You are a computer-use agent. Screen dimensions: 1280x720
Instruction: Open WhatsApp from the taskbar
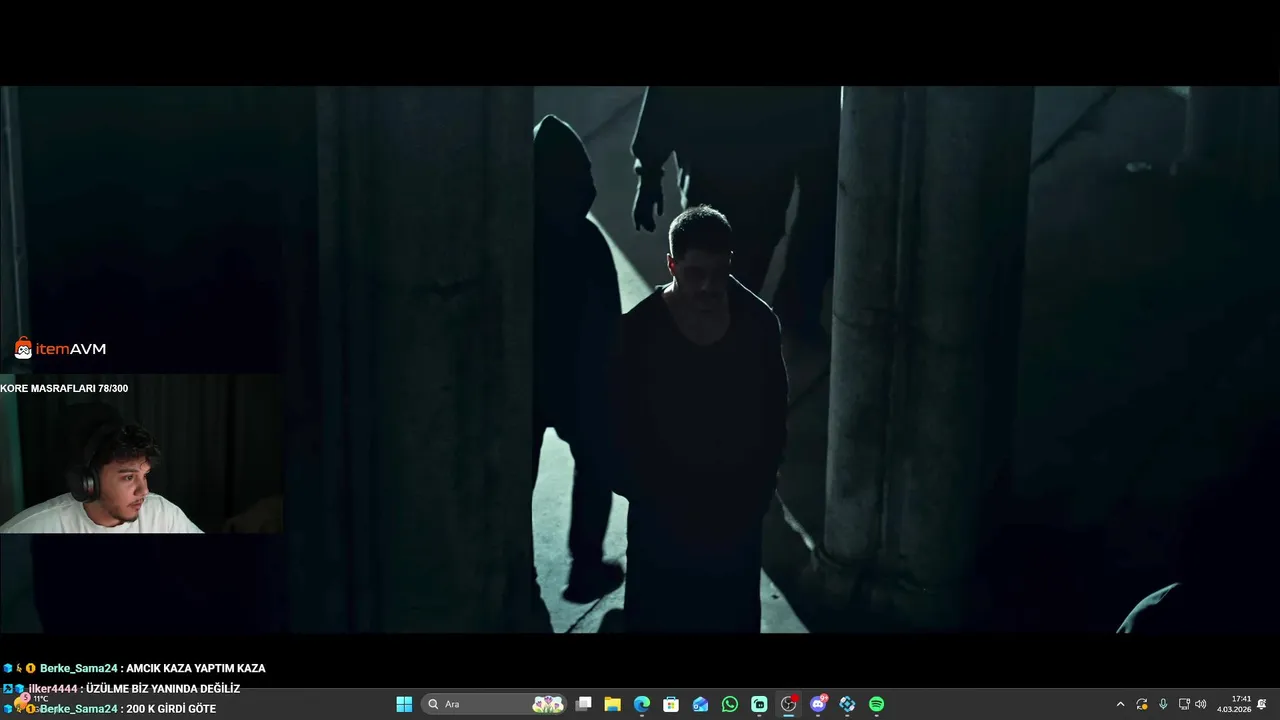(730, 704)
